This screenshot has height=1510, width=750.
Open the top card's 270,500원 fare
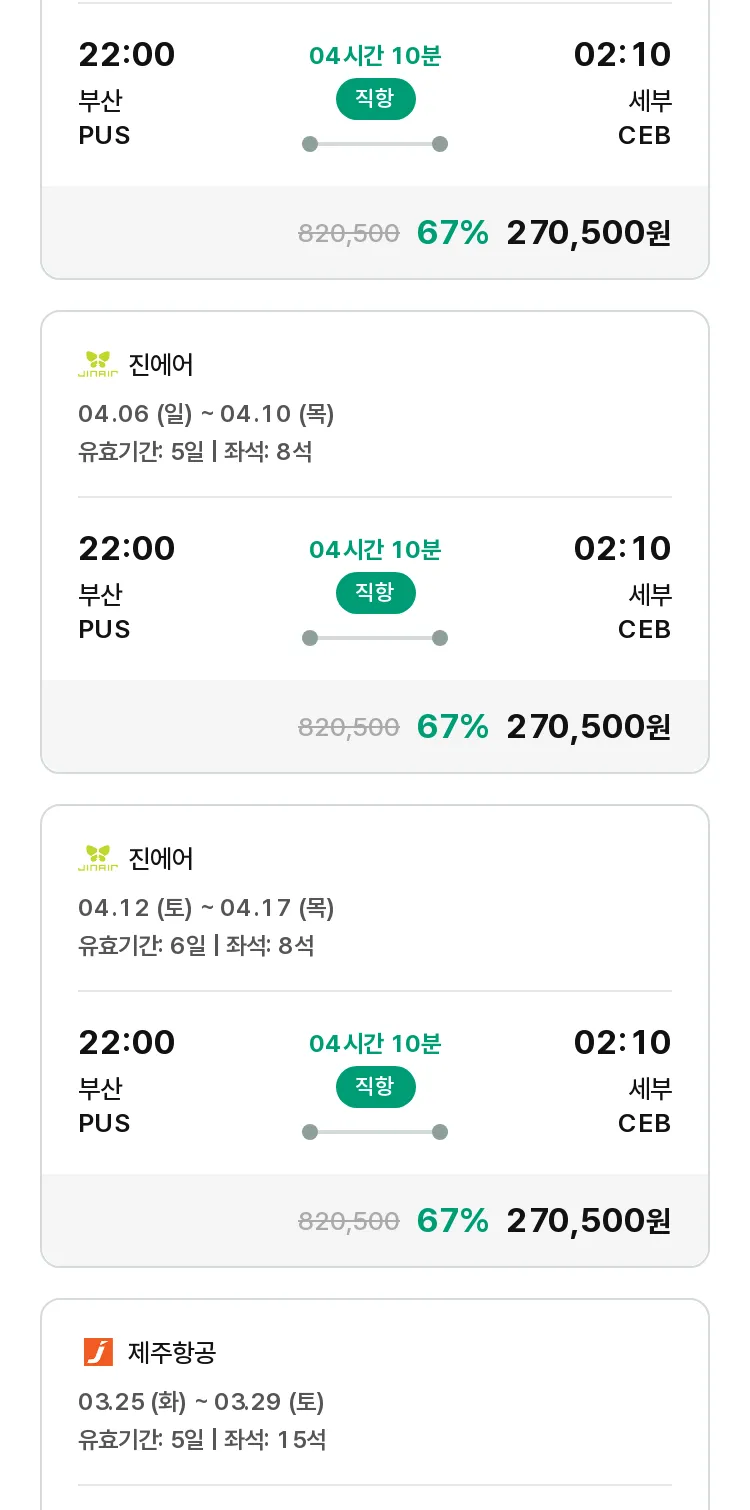[x=588, y=232]
